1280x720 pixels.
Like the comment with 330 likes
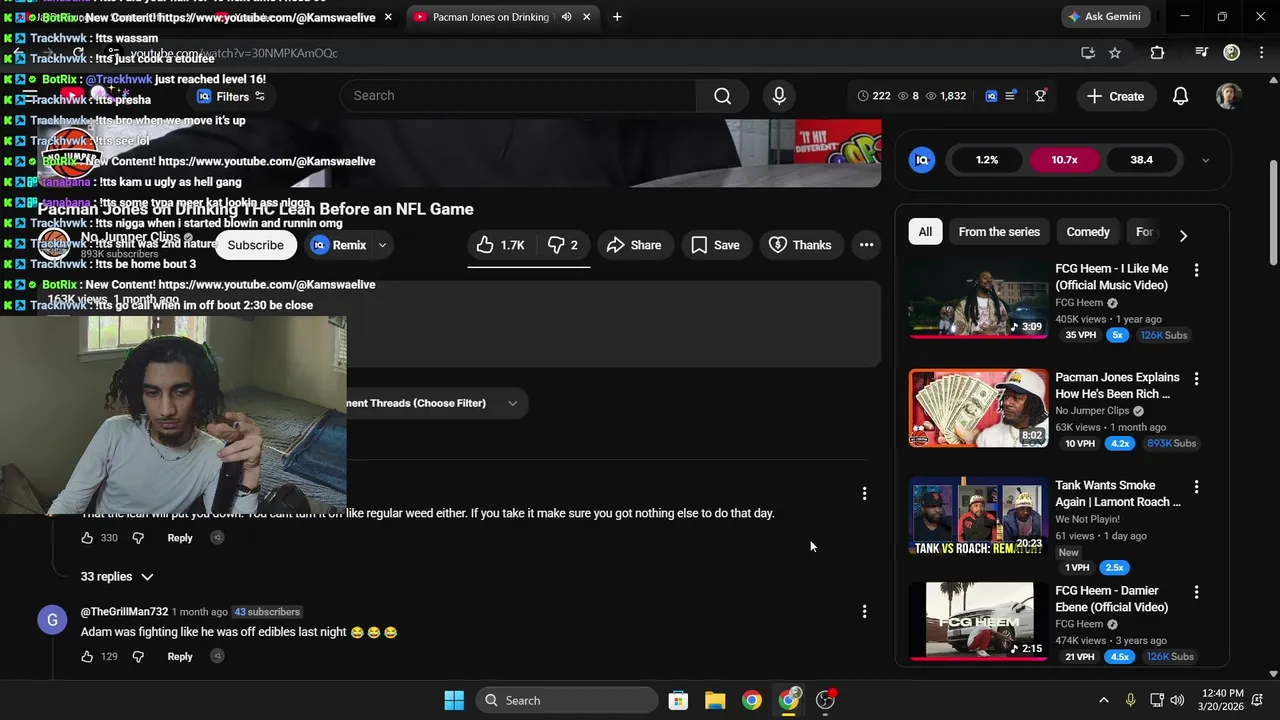pos(87,538)
